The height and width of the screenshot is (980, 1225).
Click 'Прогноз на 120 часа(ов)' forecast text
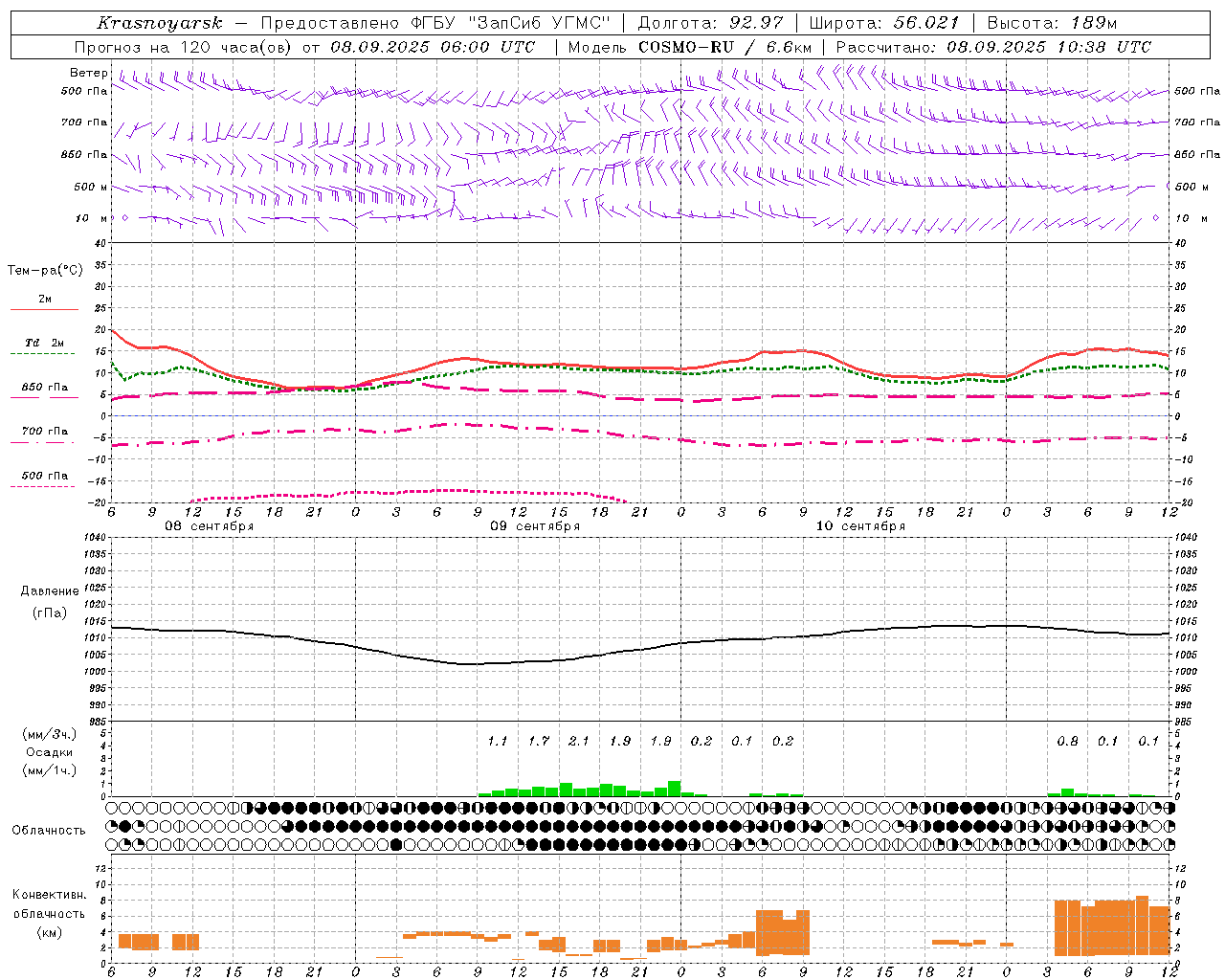[184, 47]
